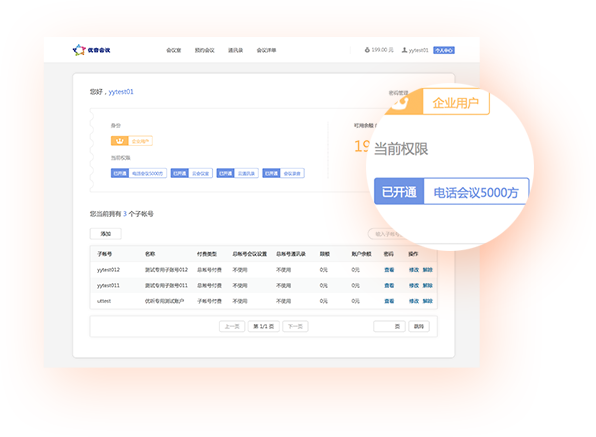Open the 会议室 nav item
This screenshot has height=437, width=596.
(174, 50)
